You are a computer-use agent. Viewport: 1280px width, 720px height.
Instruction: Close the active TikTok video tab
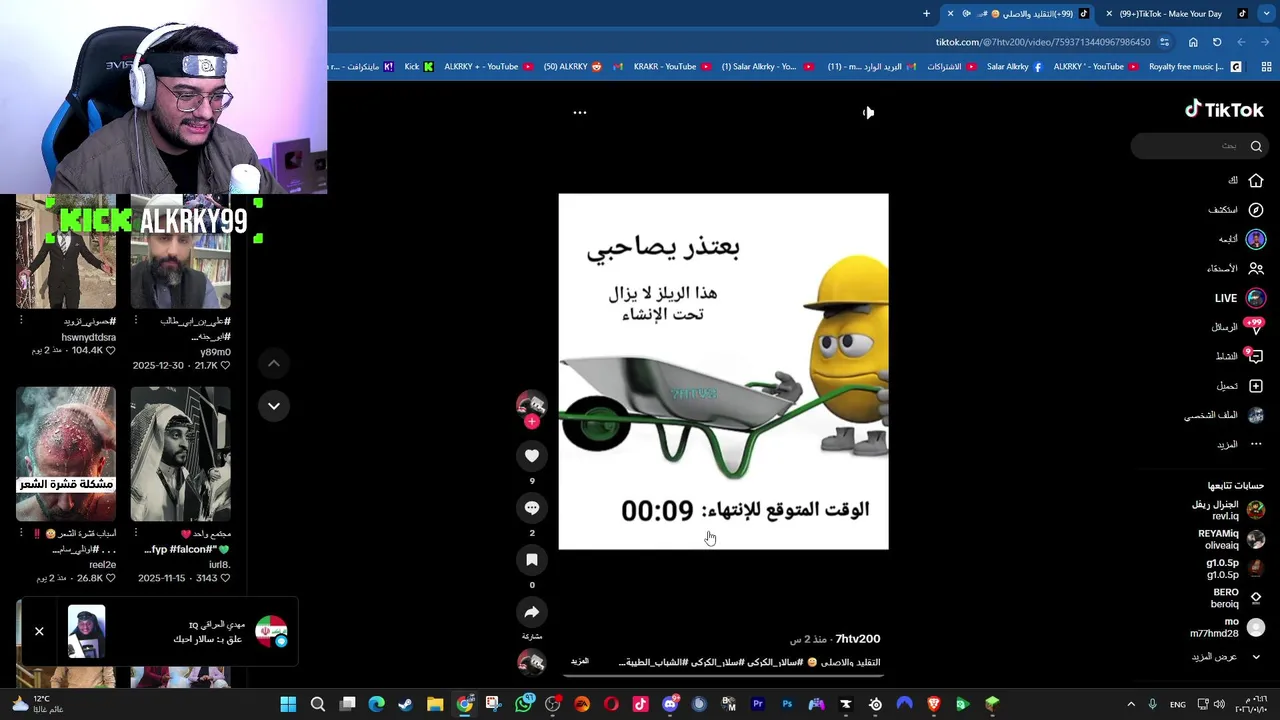tap(950, 14)
